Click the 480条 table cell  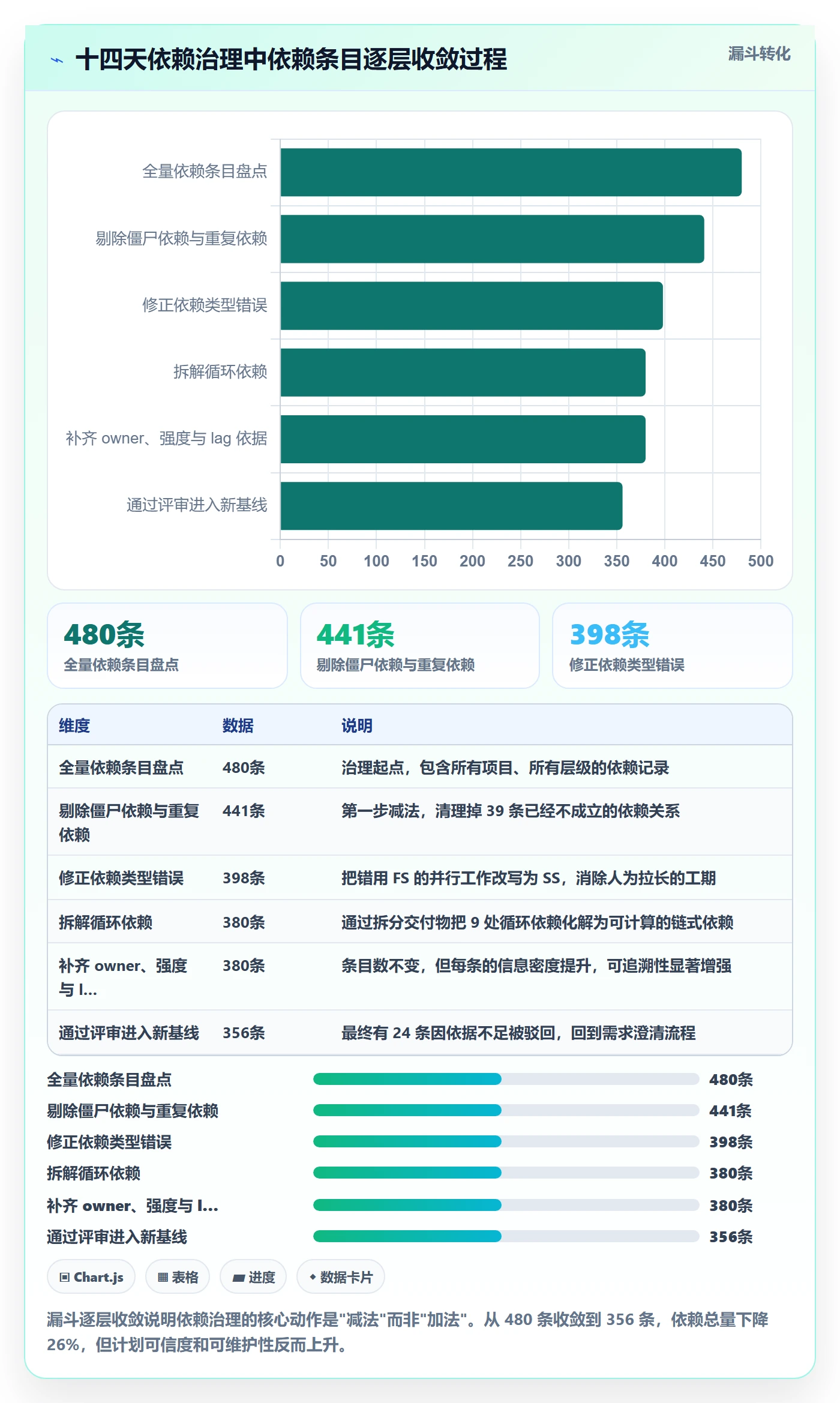(244, 768)
